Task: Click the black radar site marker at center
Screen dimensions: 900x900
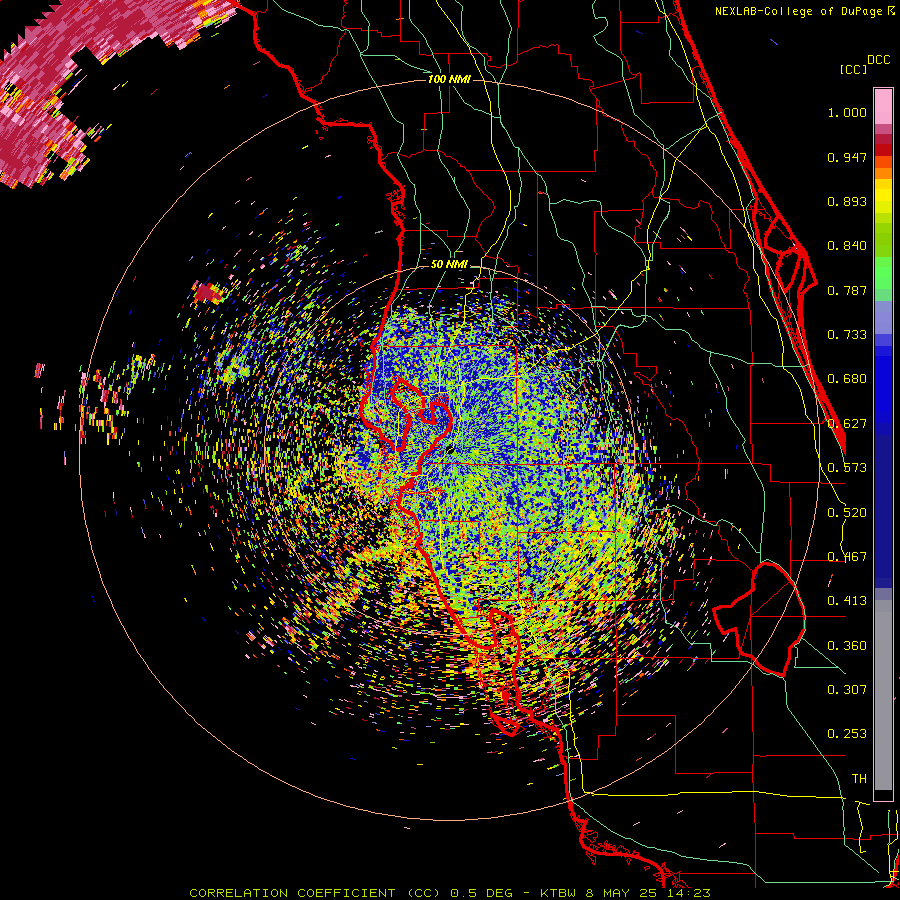Action: click(x=451, y=451)
